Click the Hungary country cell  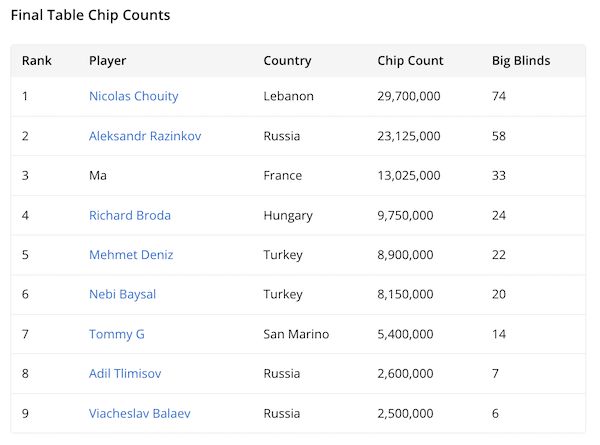pyautogui.click(x=288, y=215)
